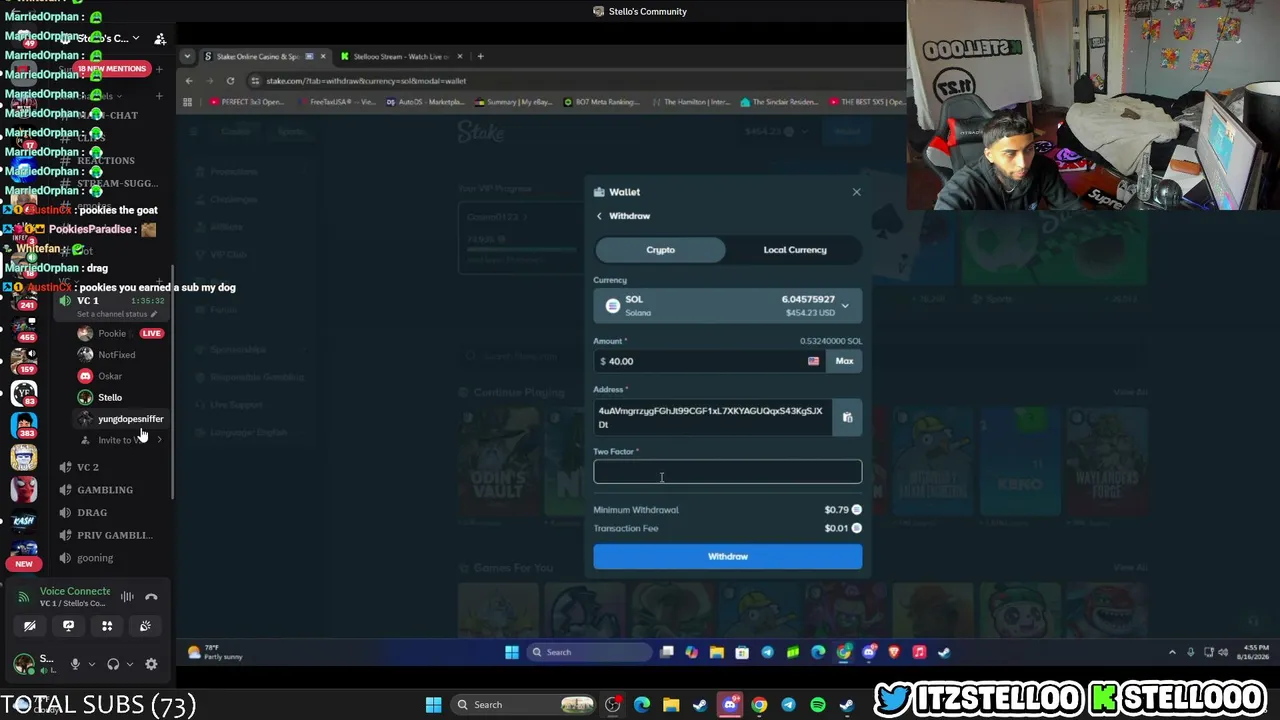This screenshot has height=720, width=1280.
Task: Click the Address input field
Action: [x=712, y=417]
